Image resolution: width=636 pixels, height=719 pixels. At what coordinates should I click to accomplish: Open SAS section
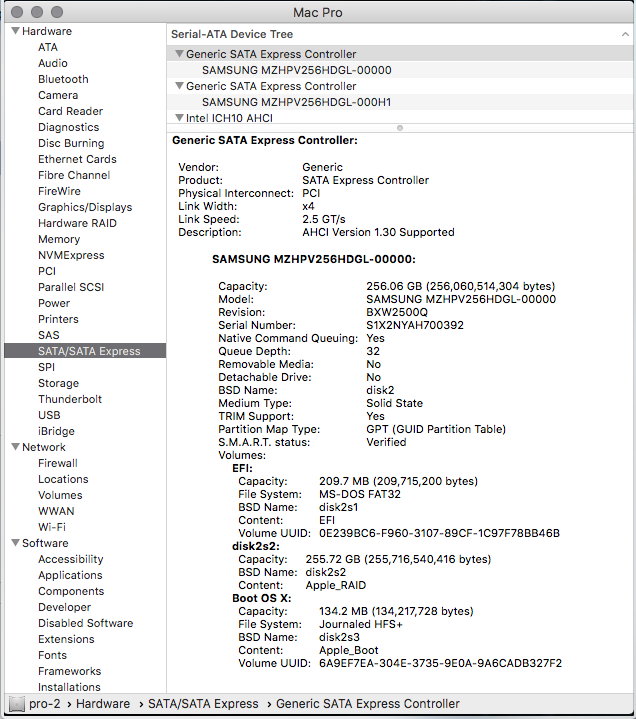click(x=49, y=335)
